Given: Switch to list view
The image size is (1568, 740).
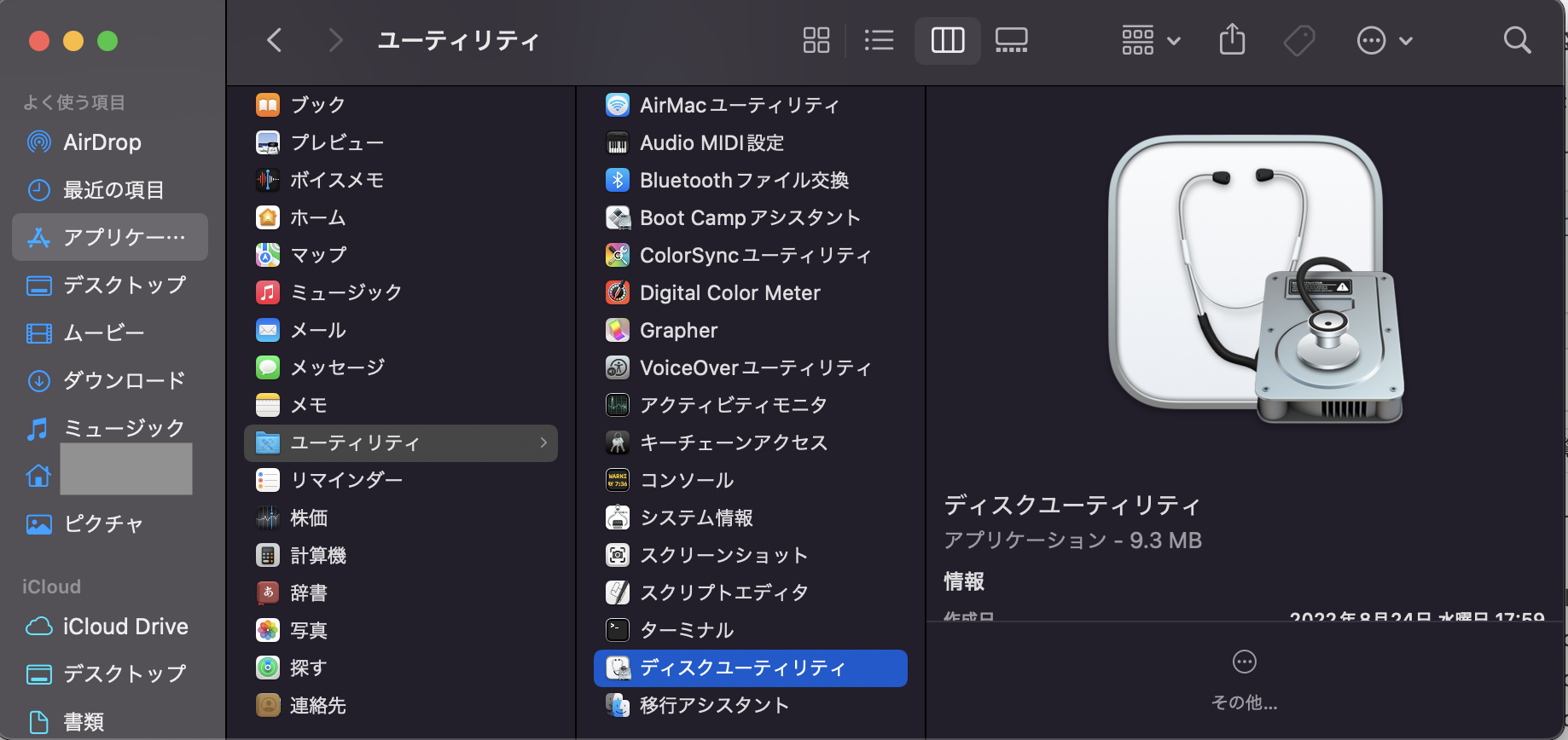Looking at the screenshot, I should [879, 40].
